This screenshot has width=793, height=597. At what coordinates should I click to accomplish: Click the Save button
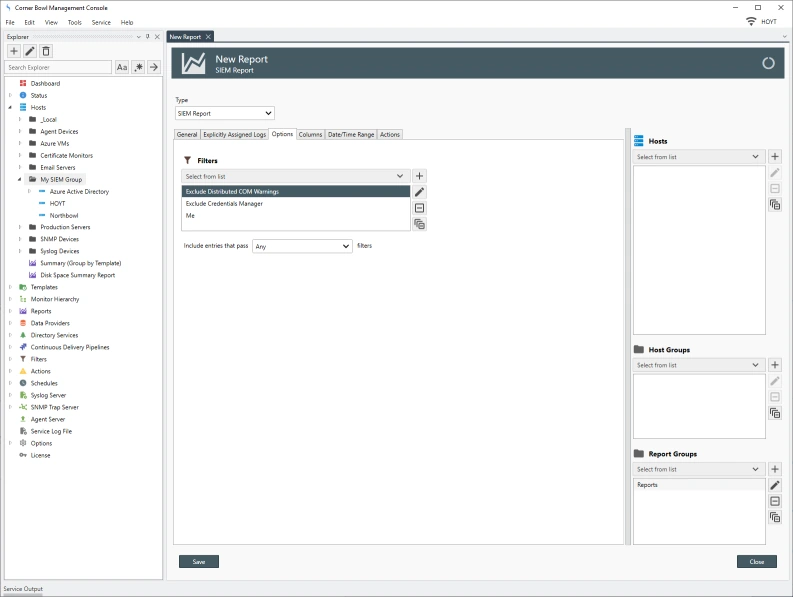[x=199, y=562]
